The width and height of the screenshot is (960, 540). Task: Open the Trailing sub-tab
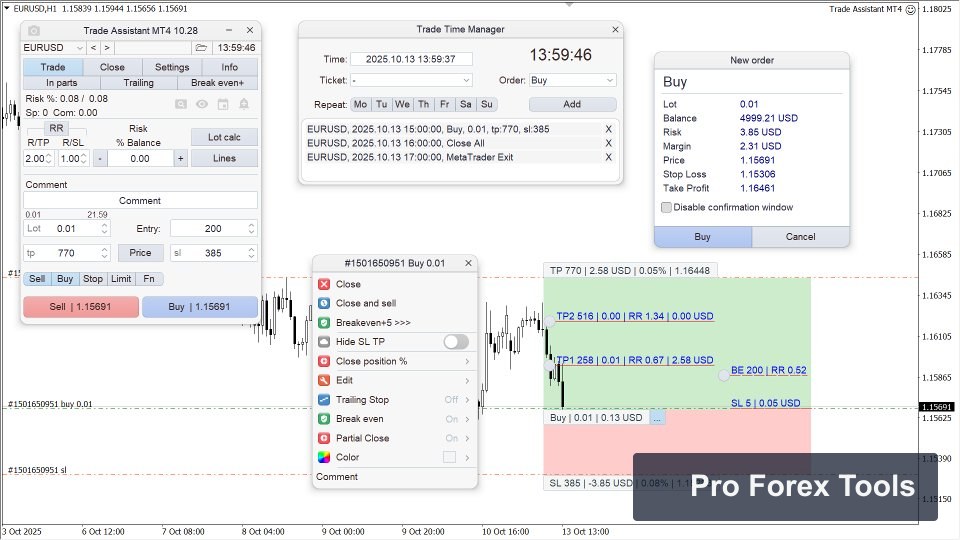click(x=139, y=83)
